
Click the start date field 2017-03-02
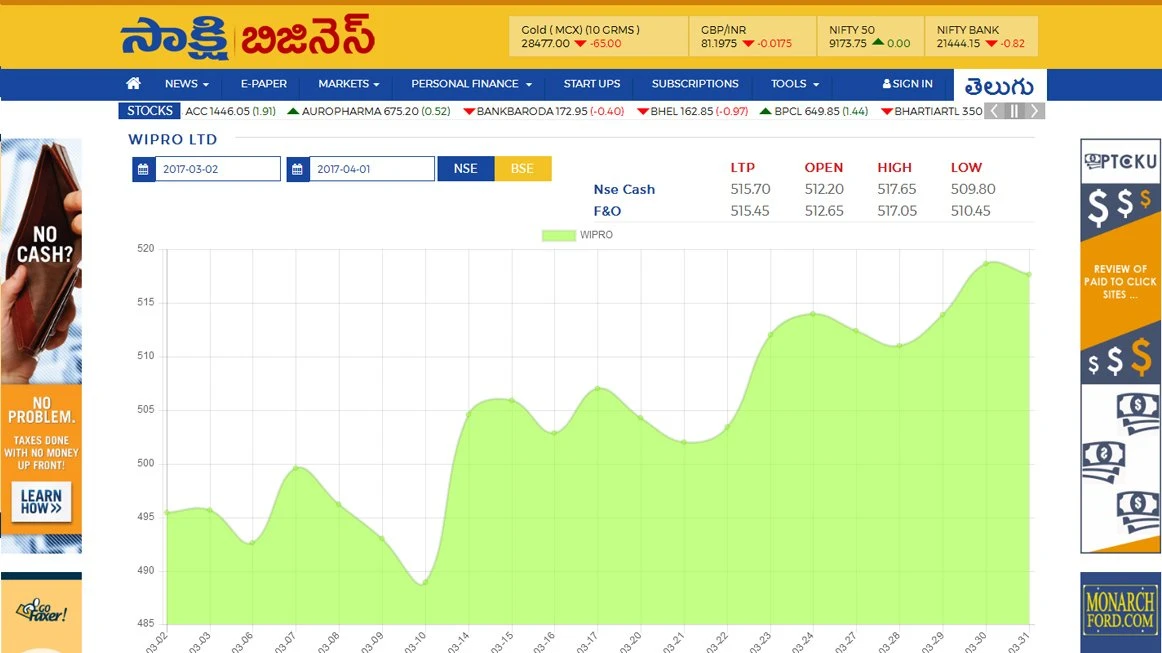click(217, 169)
